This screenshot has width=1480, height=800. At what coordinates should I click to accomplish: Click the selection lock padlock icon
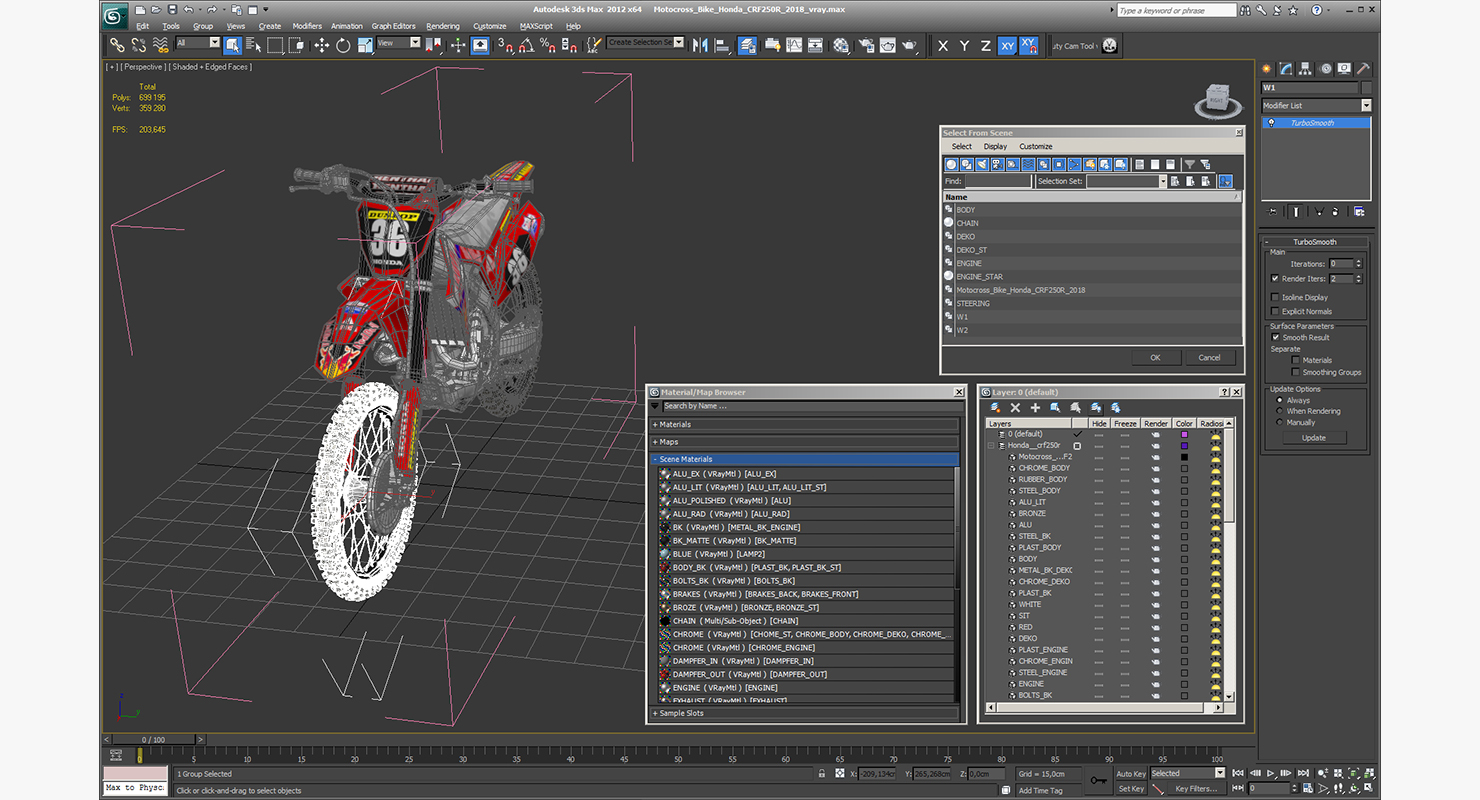821,773
